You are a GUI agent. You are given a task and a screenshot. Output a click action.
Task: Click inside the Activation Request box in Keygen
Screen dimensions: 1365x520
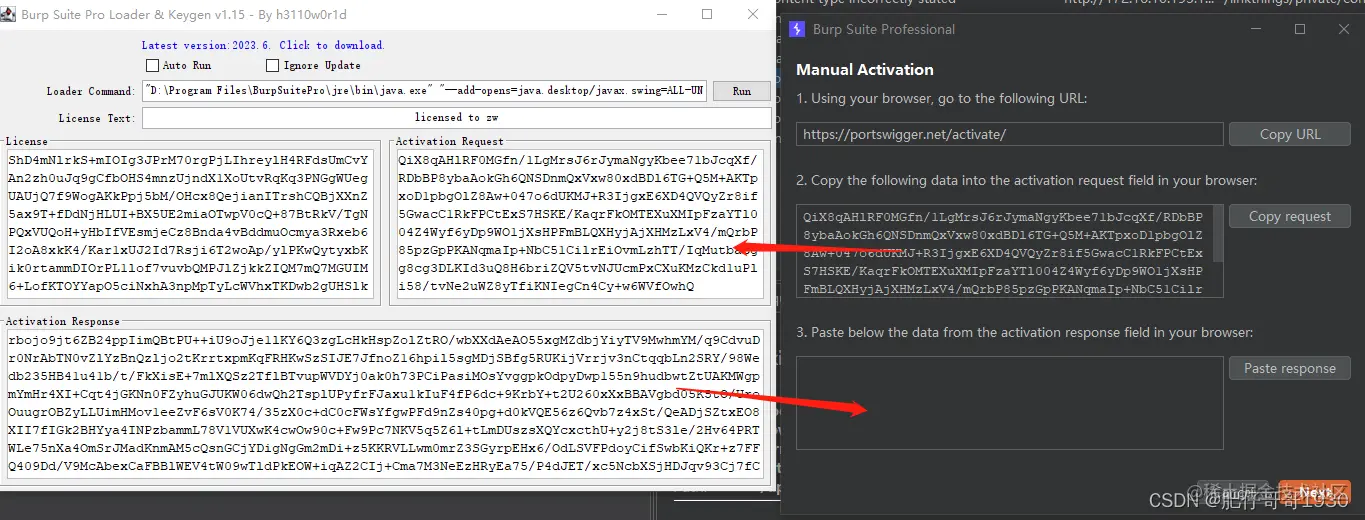579,224
